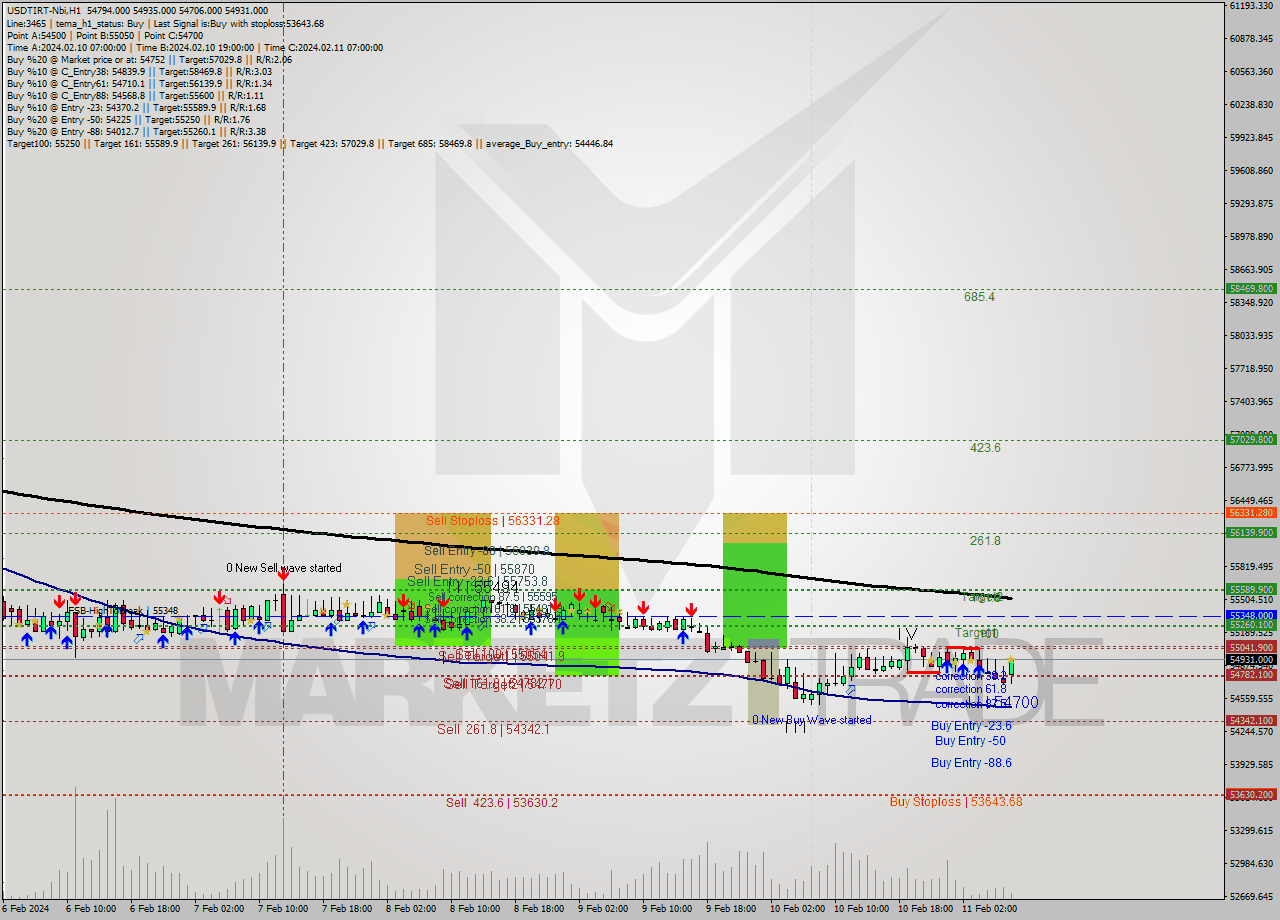Click the green 55589.900 price tag
Screen dimensions: 1280x920
[1251, 590]
